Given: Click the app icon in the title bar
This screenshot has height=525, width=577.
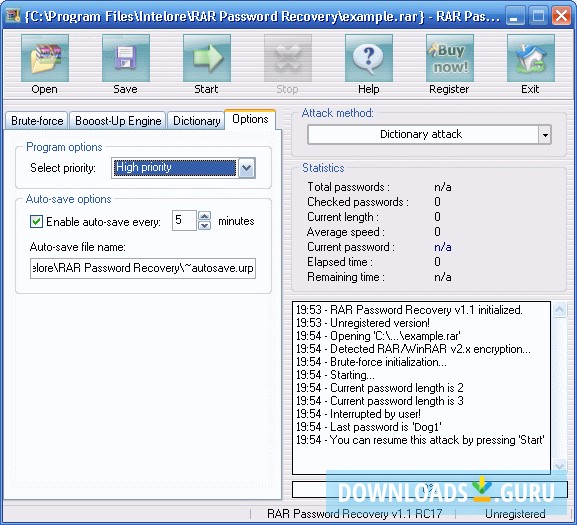Looking at the screenshot, I should pos(12,16).
